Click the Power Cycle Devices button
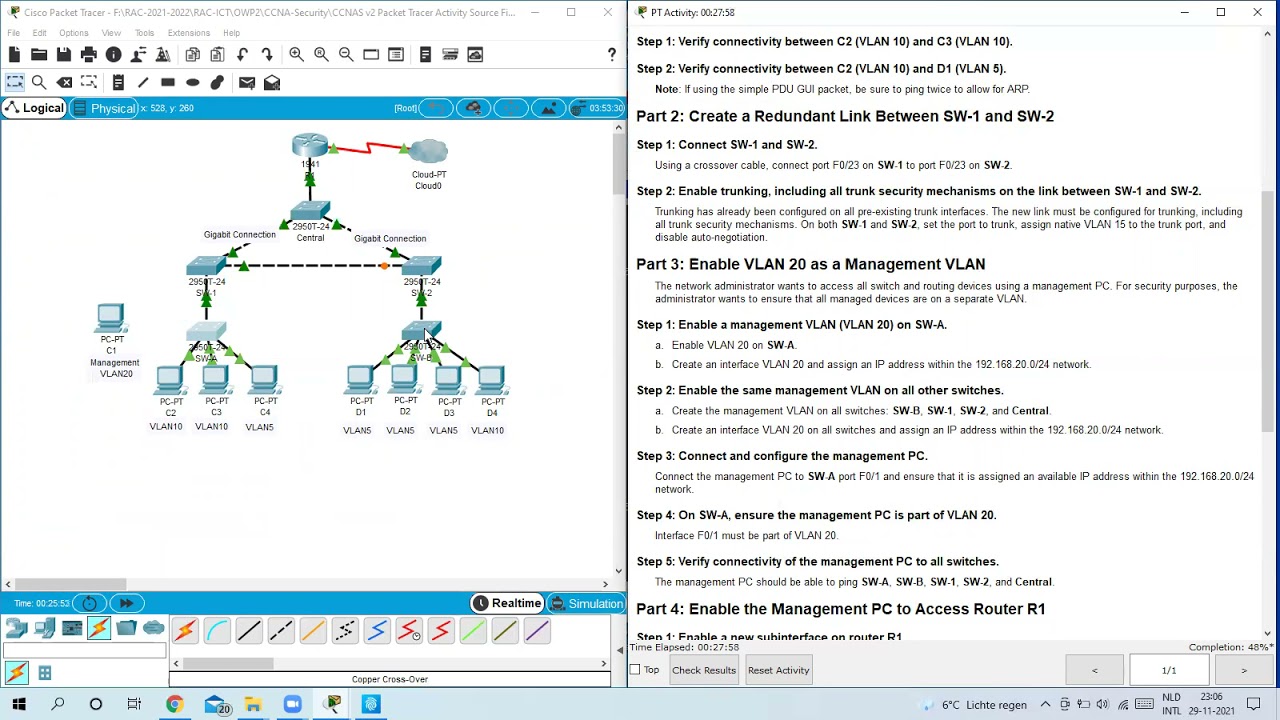1280x720 pixels. coord(89,603)
